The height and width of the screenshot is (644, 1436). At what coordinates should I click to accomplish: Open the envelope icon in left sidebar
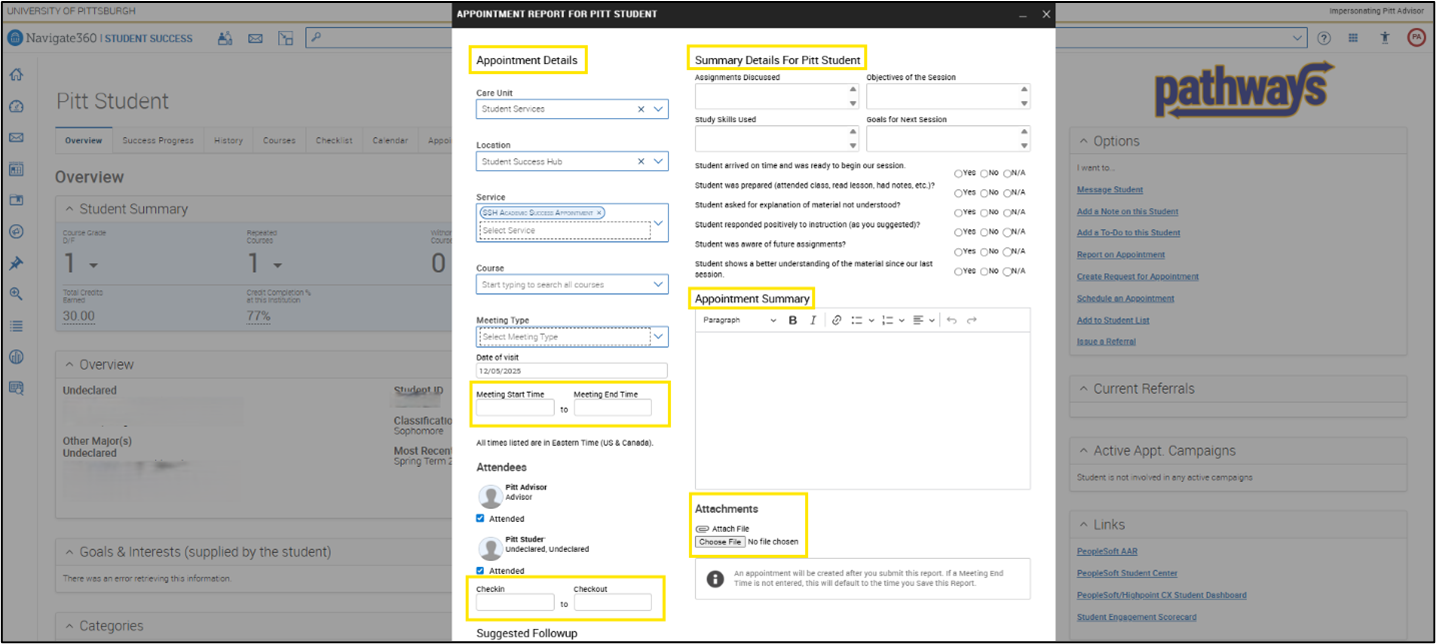[x=16, y=138]
